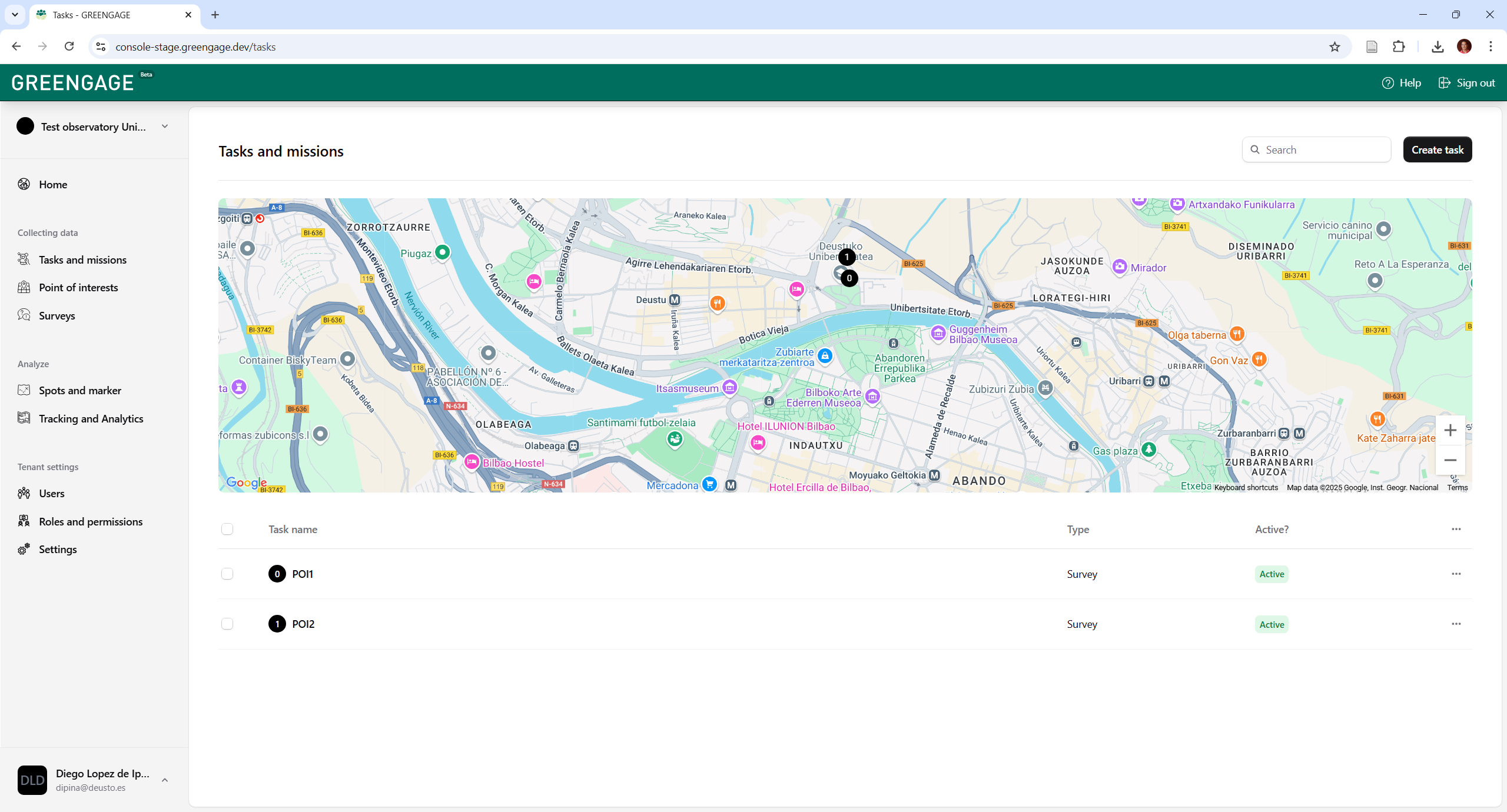Click the Point of interests sidebar icon
This screenshot has width=1507, height=812.
tap(24, 287)
